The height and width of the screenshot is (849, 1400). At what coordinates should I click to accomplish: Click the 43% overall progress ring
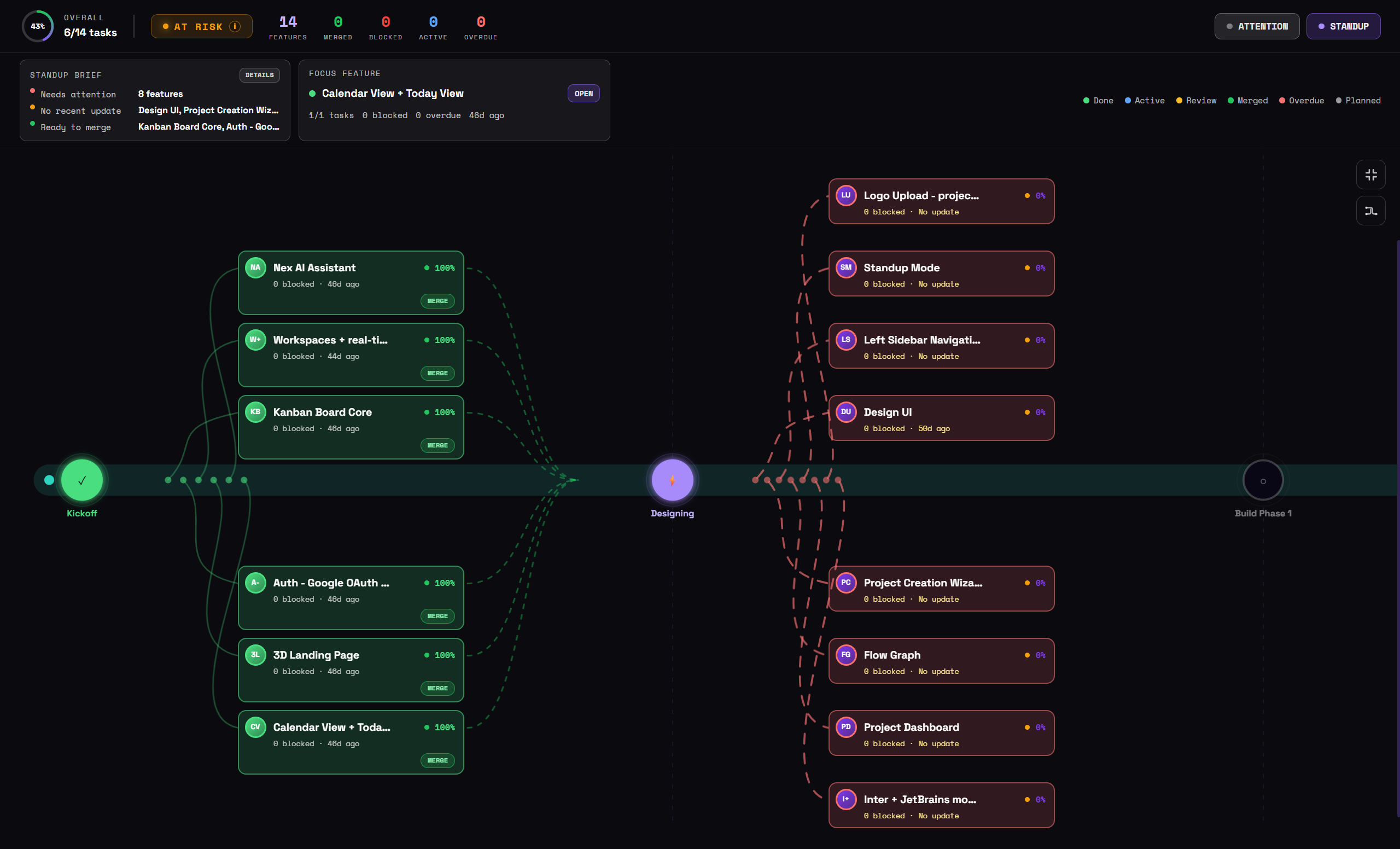coord(38,26)
